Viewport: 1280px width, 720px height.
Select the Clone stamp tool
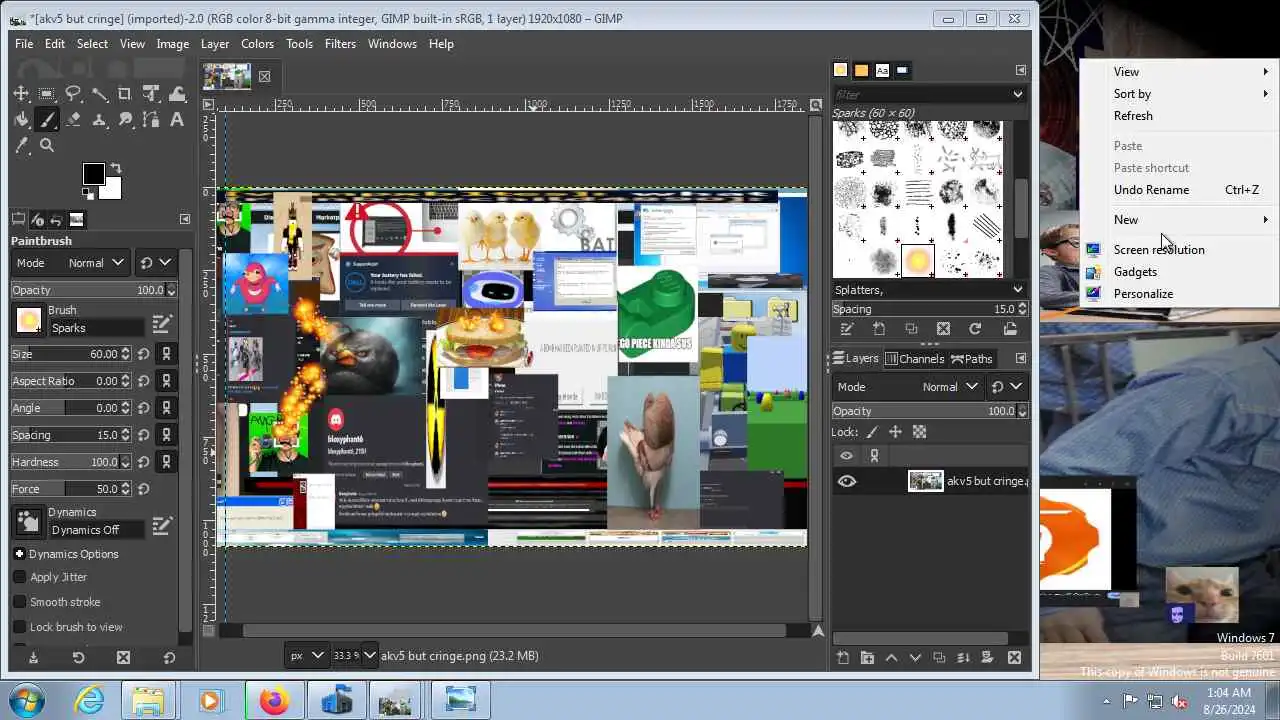point(99,120)
